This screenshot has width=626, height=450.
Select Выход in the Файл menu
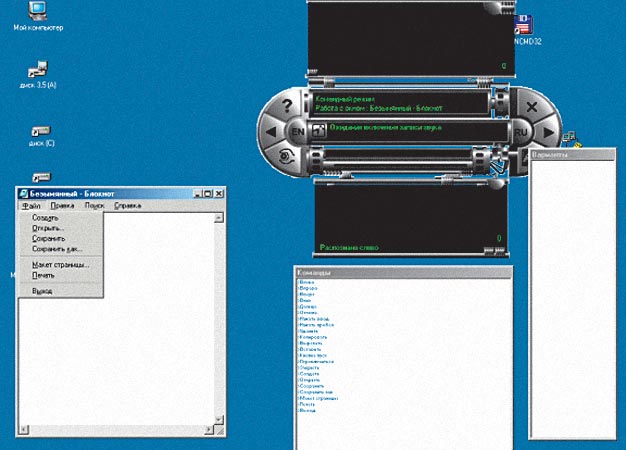click(42, 291)
